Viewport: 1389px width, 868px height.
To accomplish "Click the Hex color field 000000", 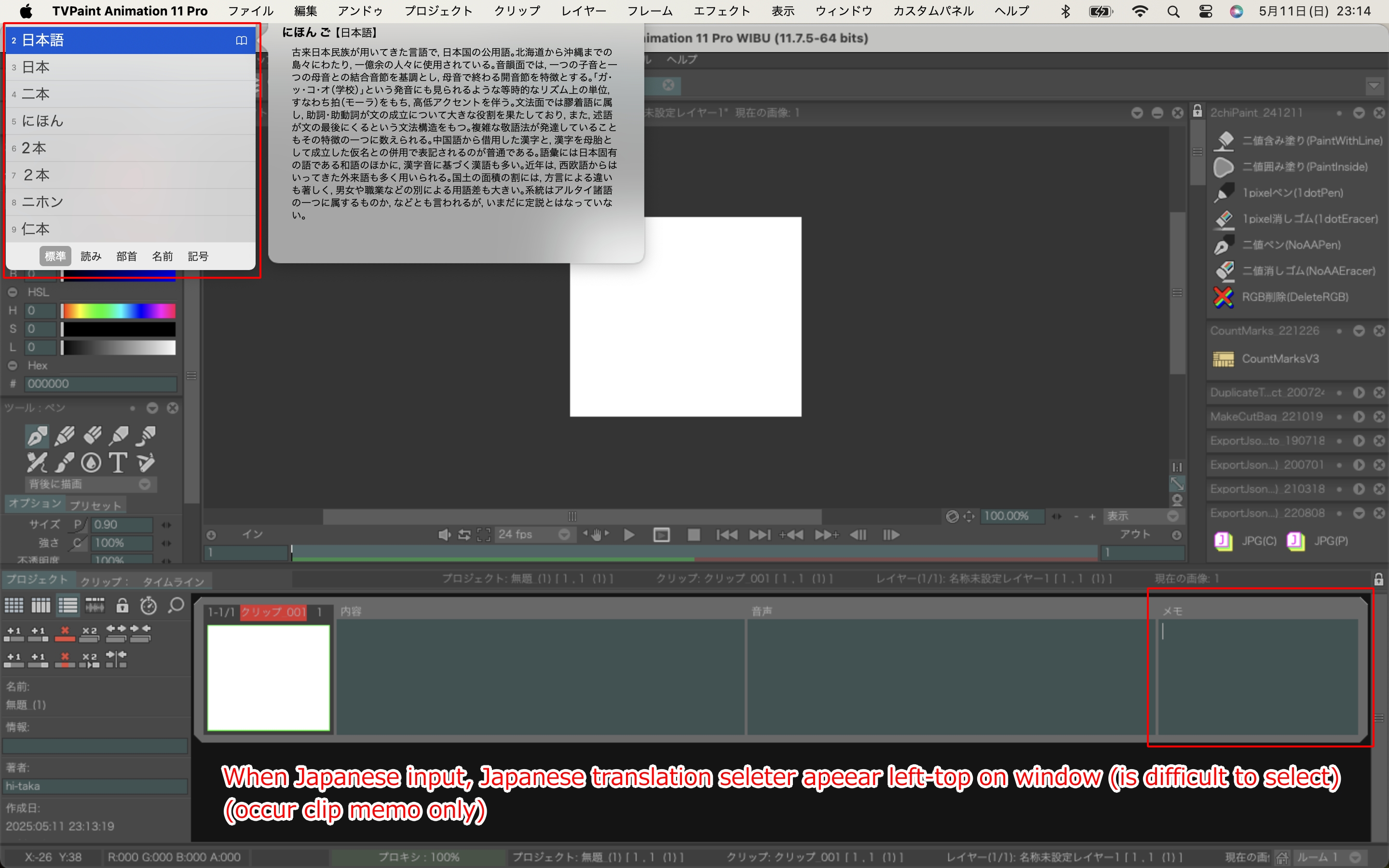I will 100,383.
